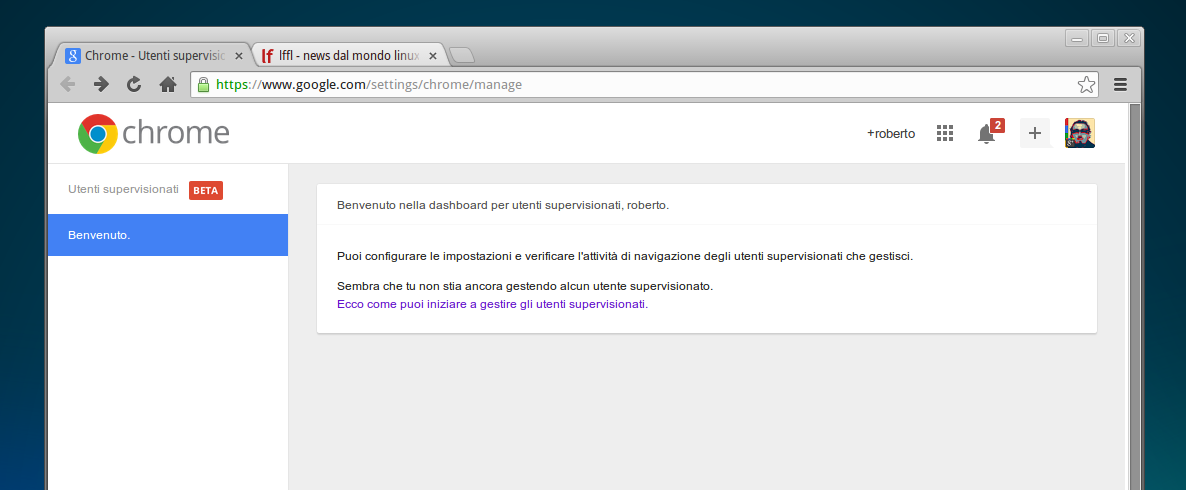
Task: Close the Chrome Utenti supervisionati tab
Action: tap(239, 56)
